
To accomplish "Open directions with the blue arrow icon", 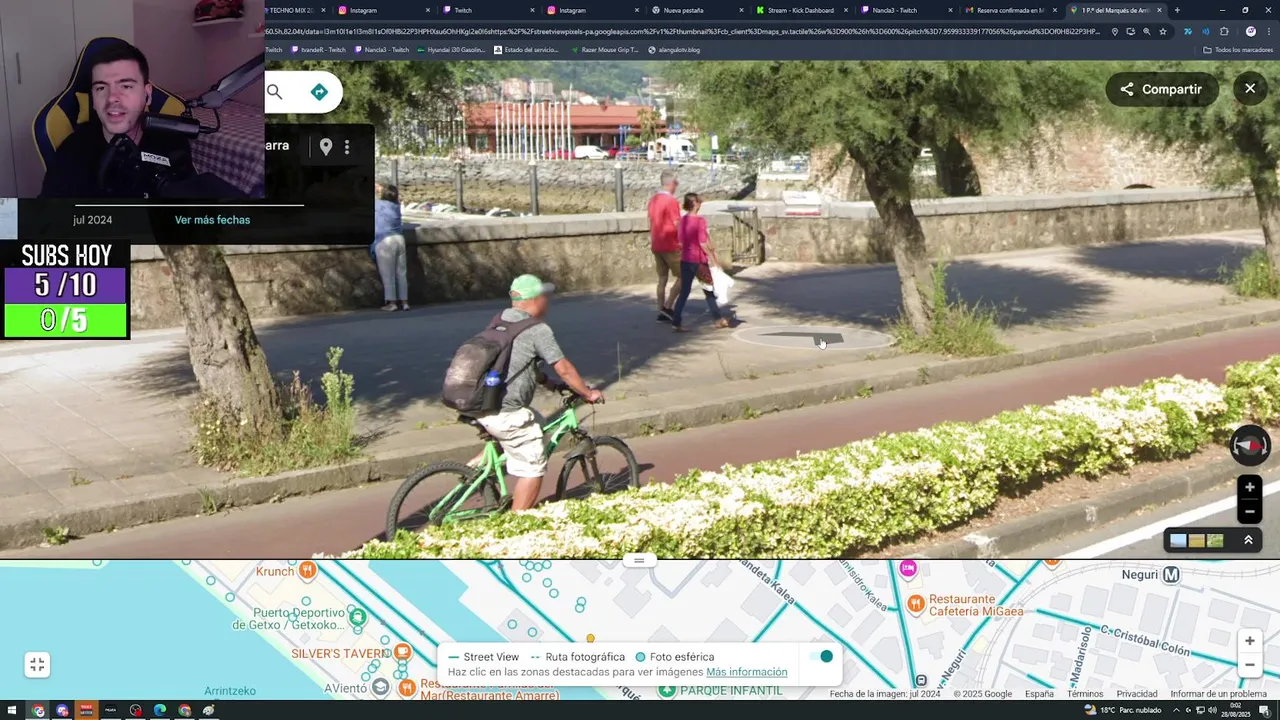I will [319, 92].
